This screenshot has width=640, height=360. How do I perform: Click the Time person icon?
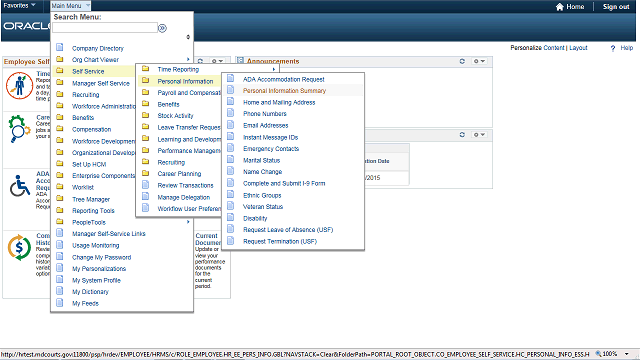point(19,86)
